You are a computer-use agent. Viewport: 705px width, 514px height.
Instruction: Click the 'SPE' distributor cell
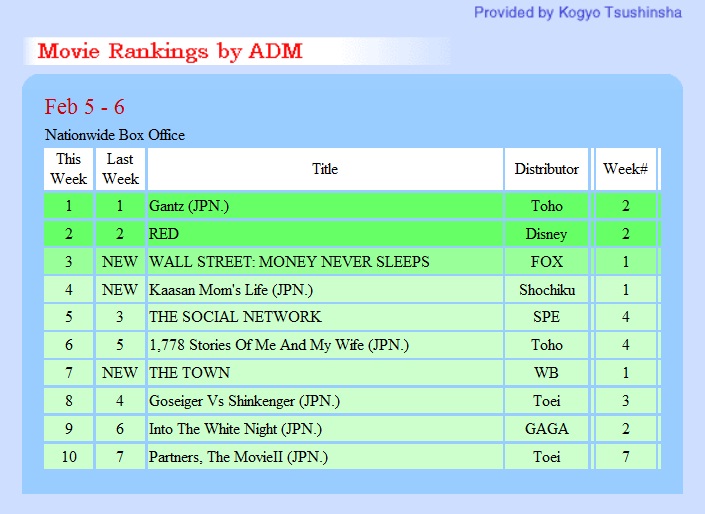pos(546,317)
